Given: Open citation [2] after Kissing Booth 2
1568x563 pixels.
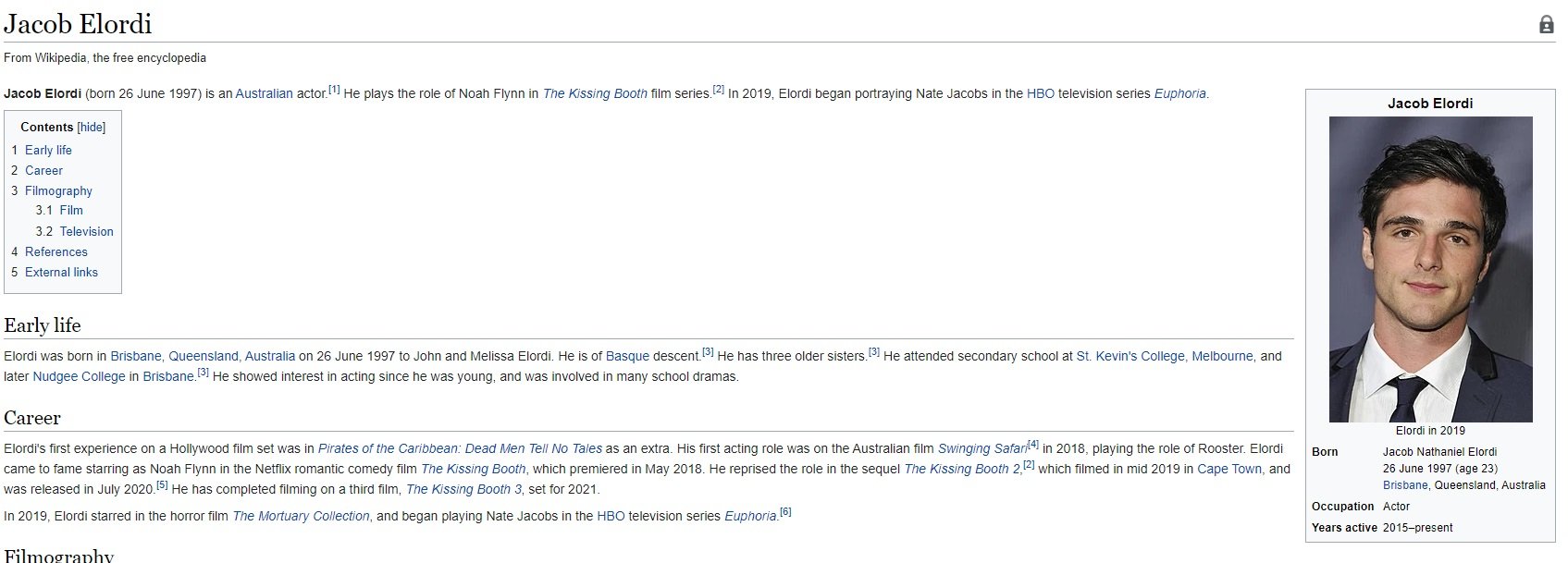Looking at the screenshot, I should click(1029, 465).
